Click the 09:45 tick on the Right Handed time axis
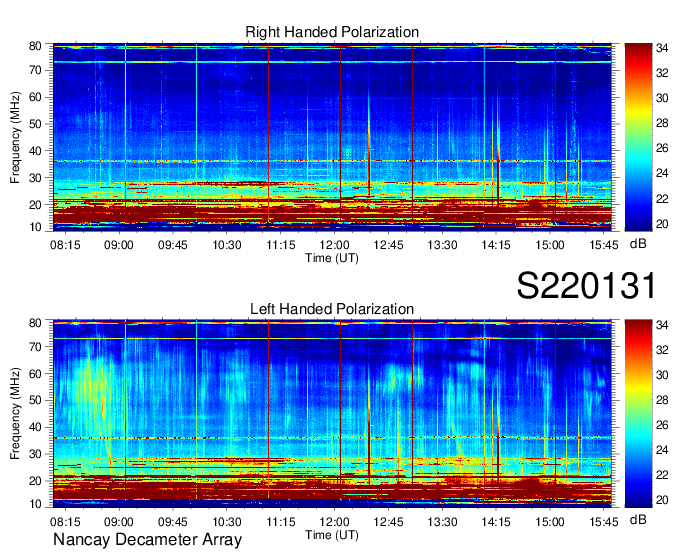Screen dimensions: 680x552 pyautogui.click(x=173, y=245)
